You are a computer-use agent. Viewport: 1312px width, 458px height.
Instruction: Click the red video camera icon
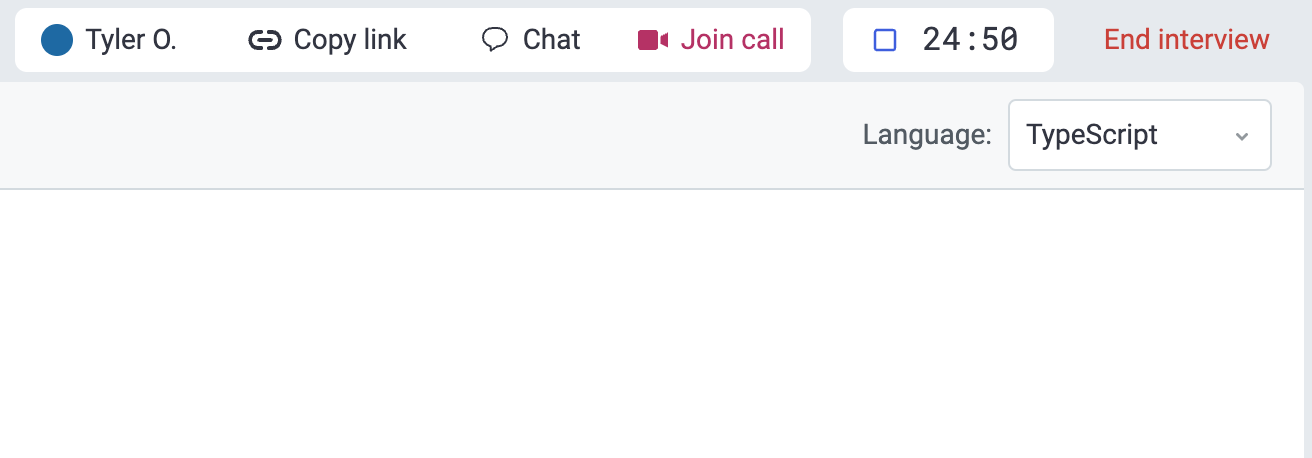(x=653, y=40)
